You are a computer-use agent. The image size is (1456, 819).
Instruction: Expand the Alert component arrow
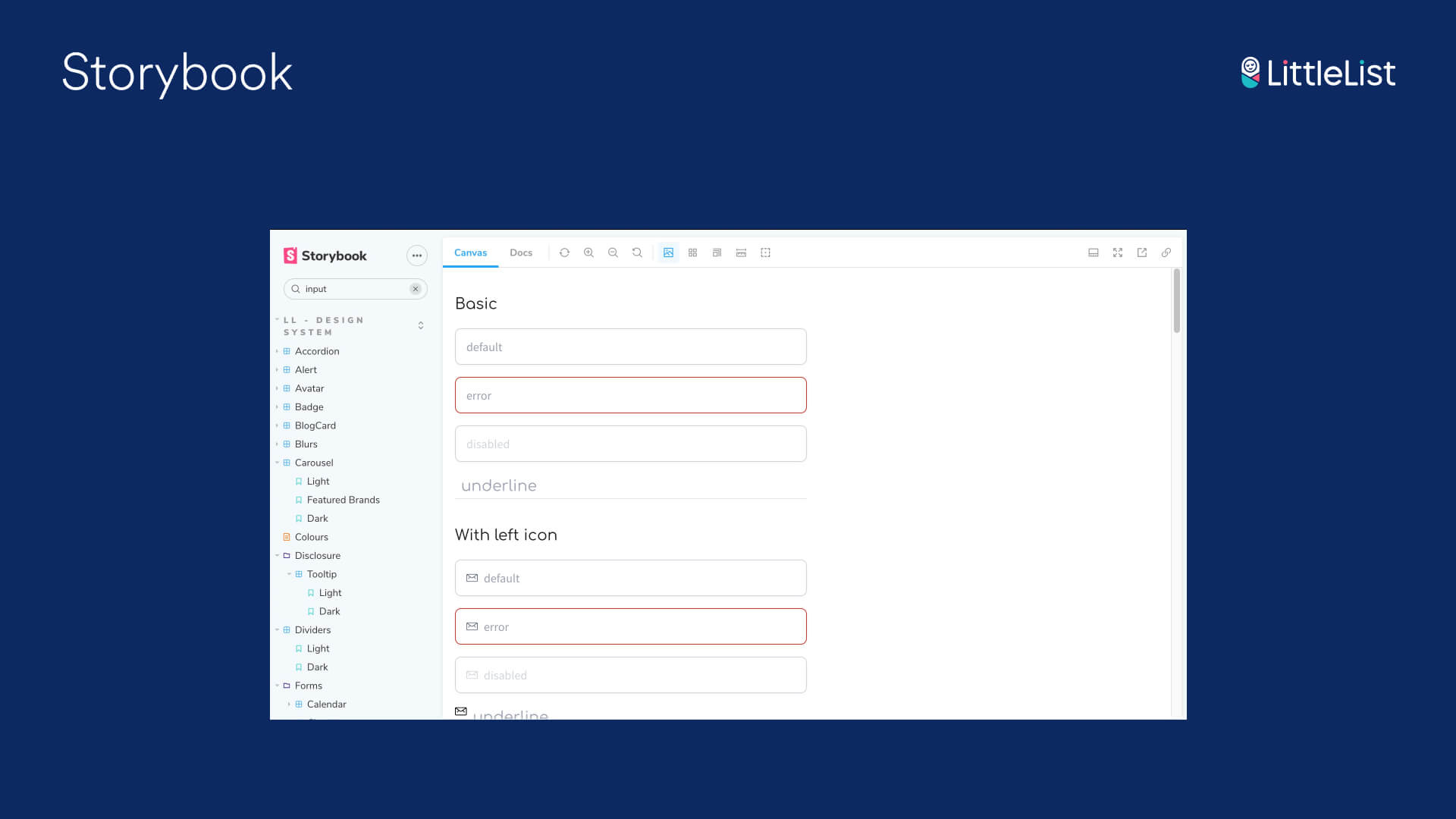277,370
